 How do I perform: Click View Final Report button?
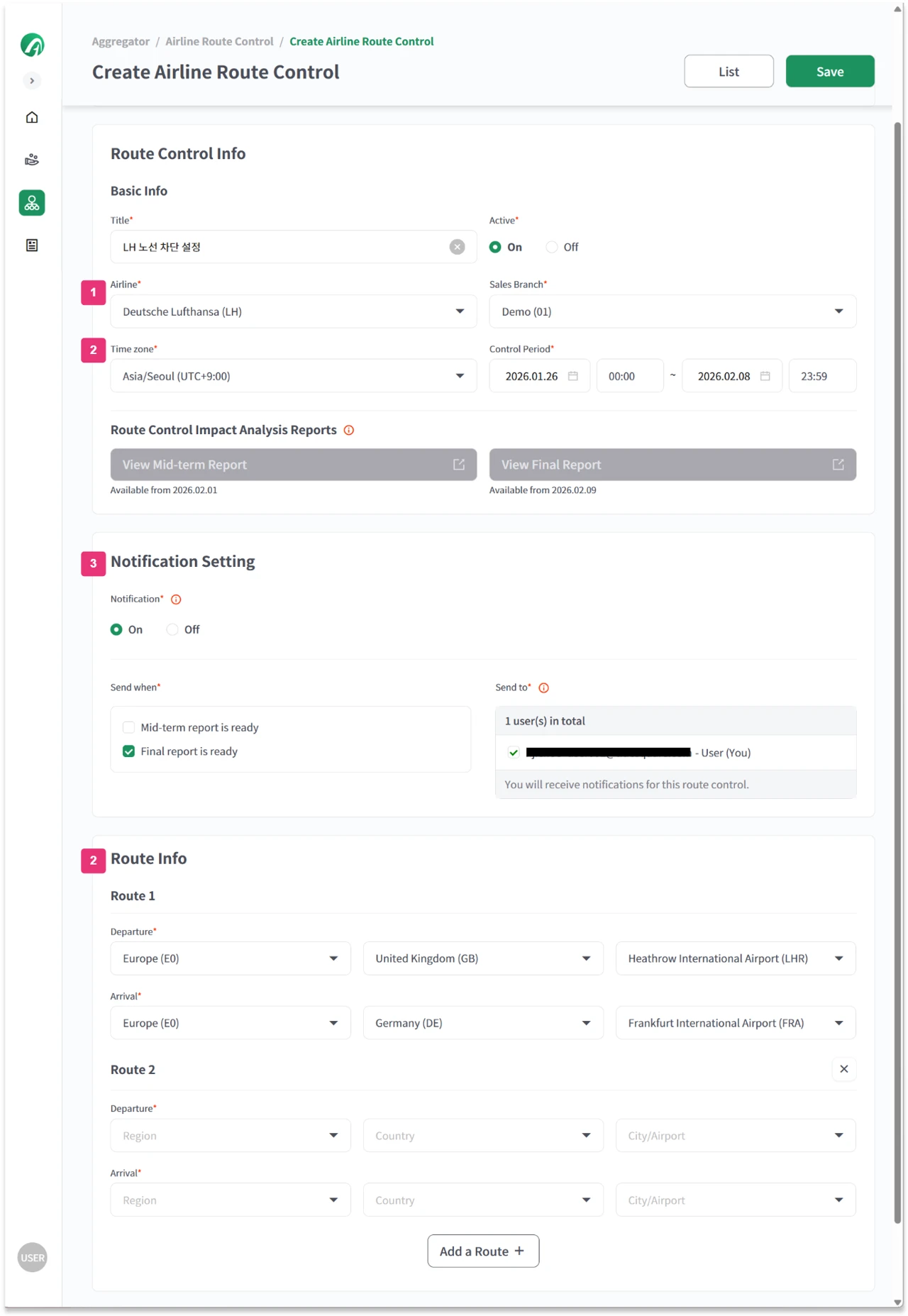tap(672, 465)
